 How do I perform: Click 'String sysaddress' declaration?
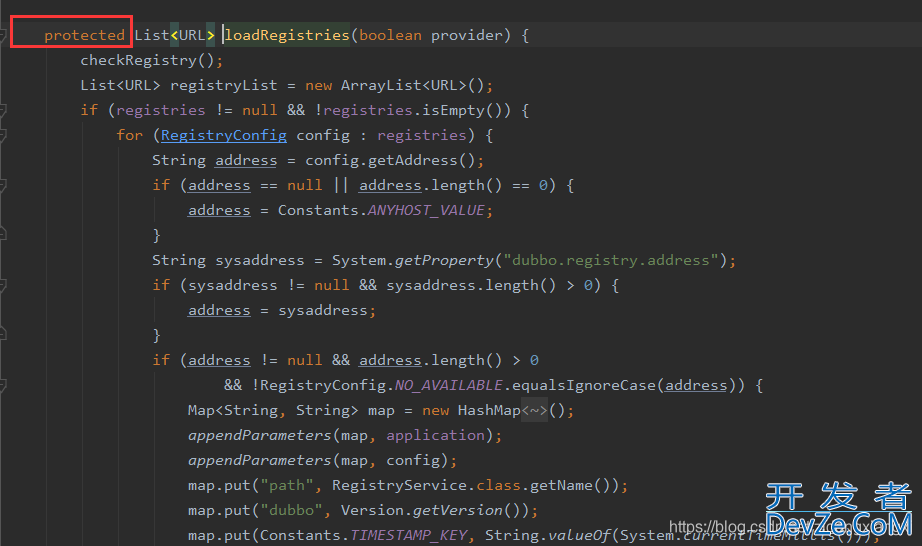(228, 260)
